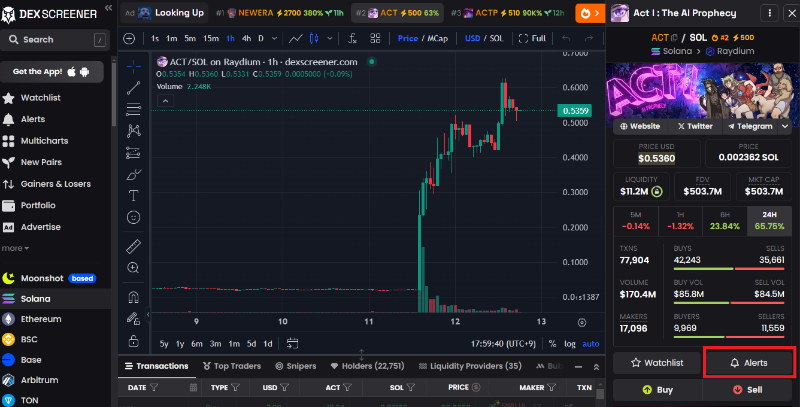Toggle lock all drawing tools

tap(134, 341)
